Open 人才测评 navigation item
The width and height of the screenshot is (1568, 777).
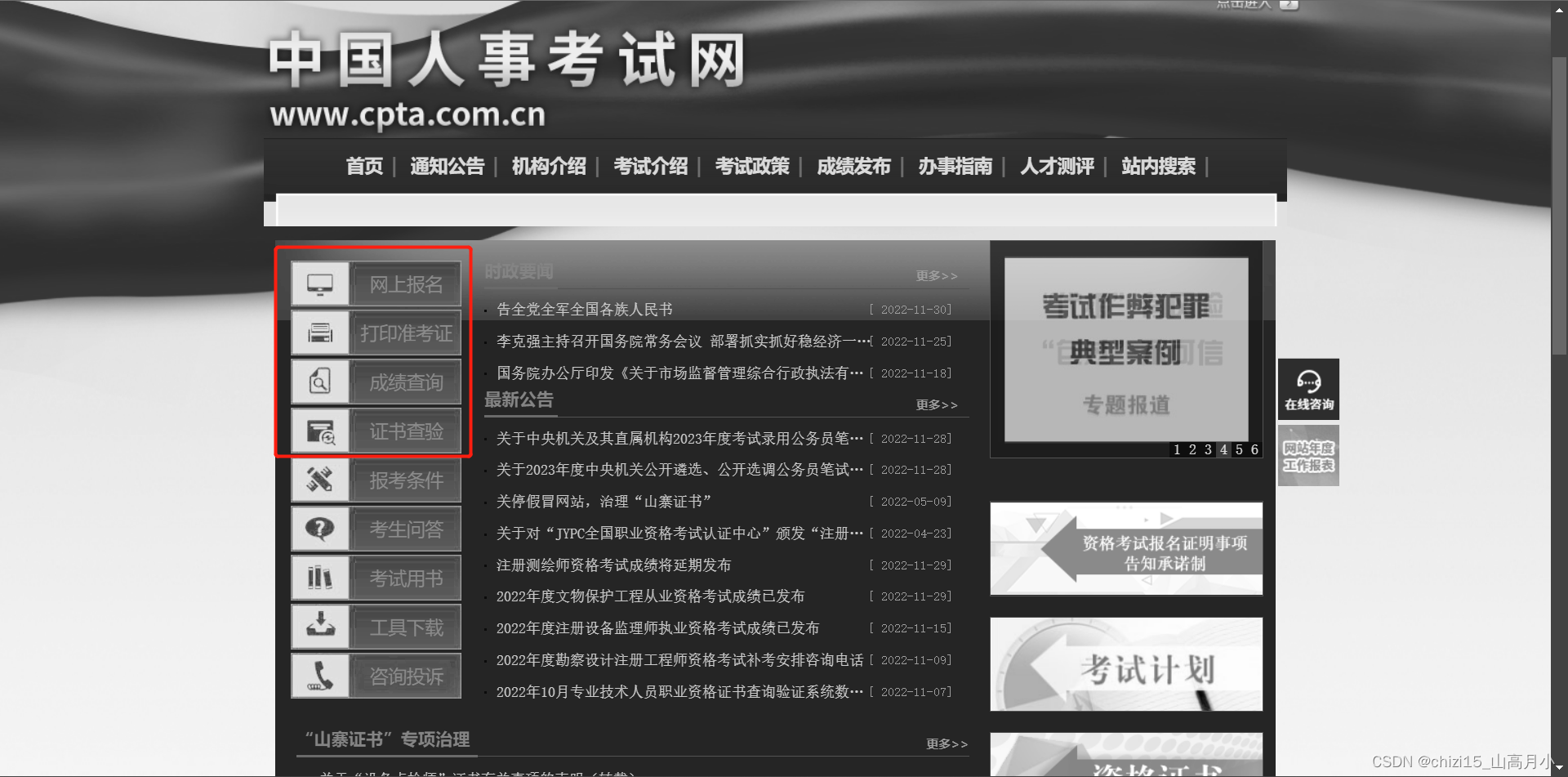(1057, 167)
